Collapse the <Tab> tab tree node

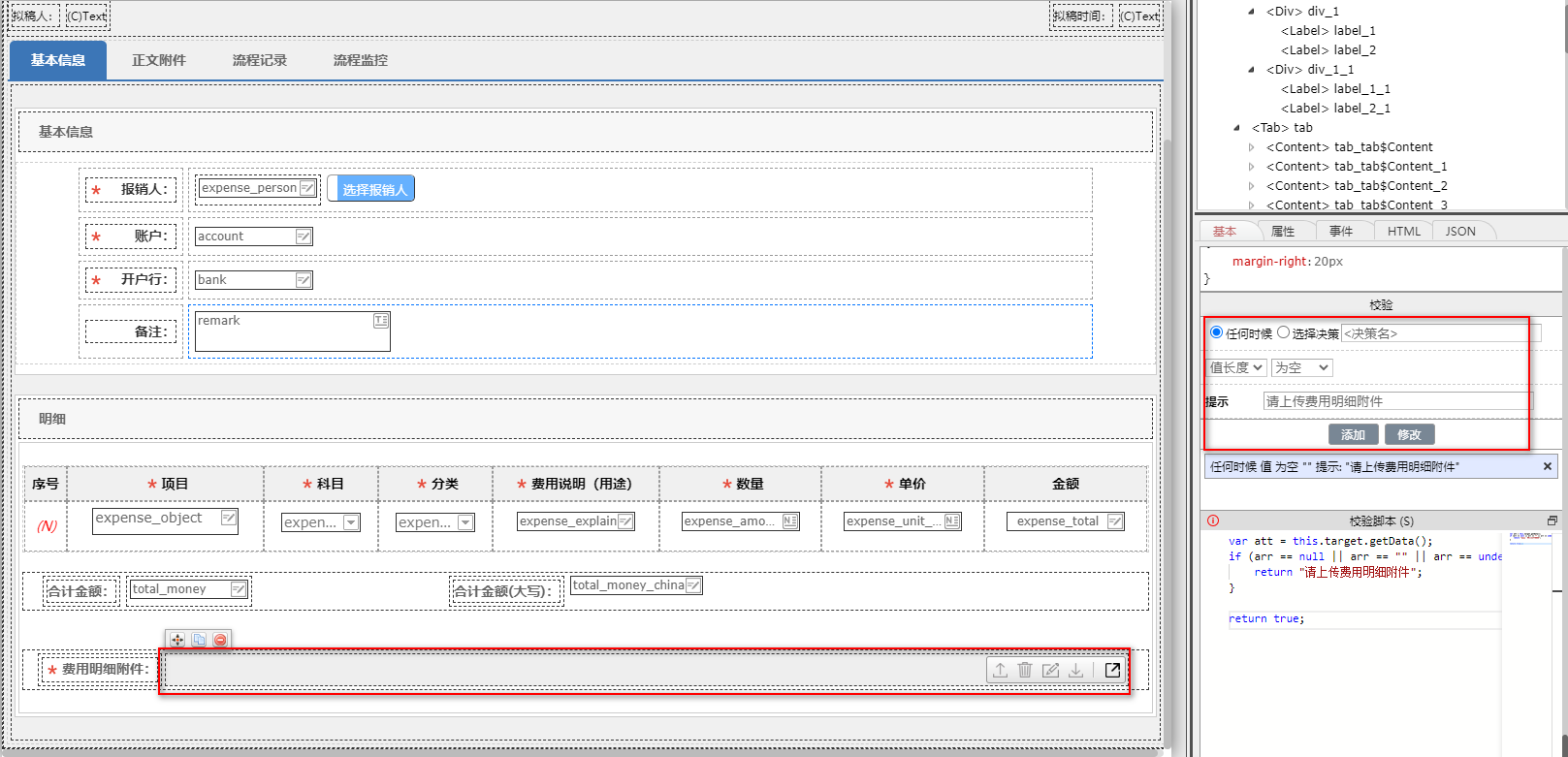pyautogui.click(x=1236, y=128)
